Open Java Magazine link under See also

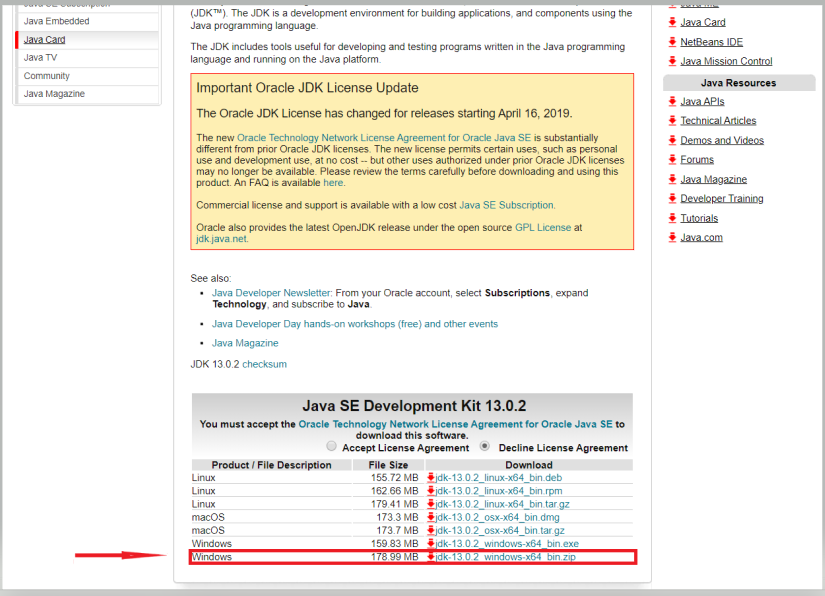[x=245, y=343]
